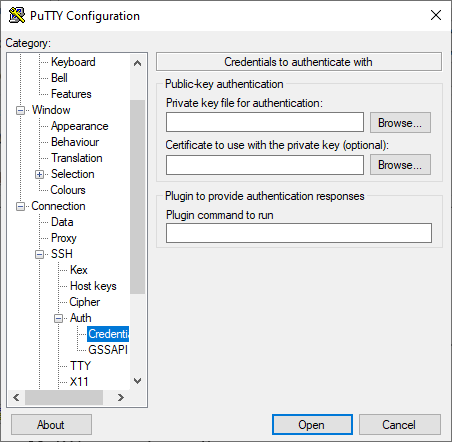
Task: Select Cipher category
Action: coord(84,302)
